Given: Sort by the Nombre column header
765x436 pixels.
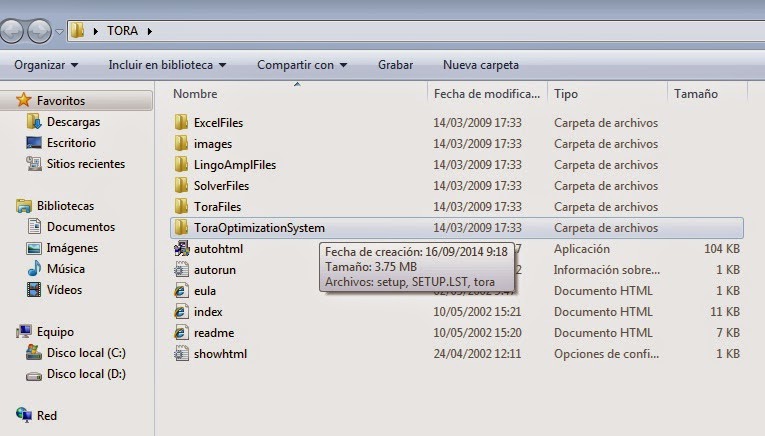Looking at the screenshot, I should [195, 94].
